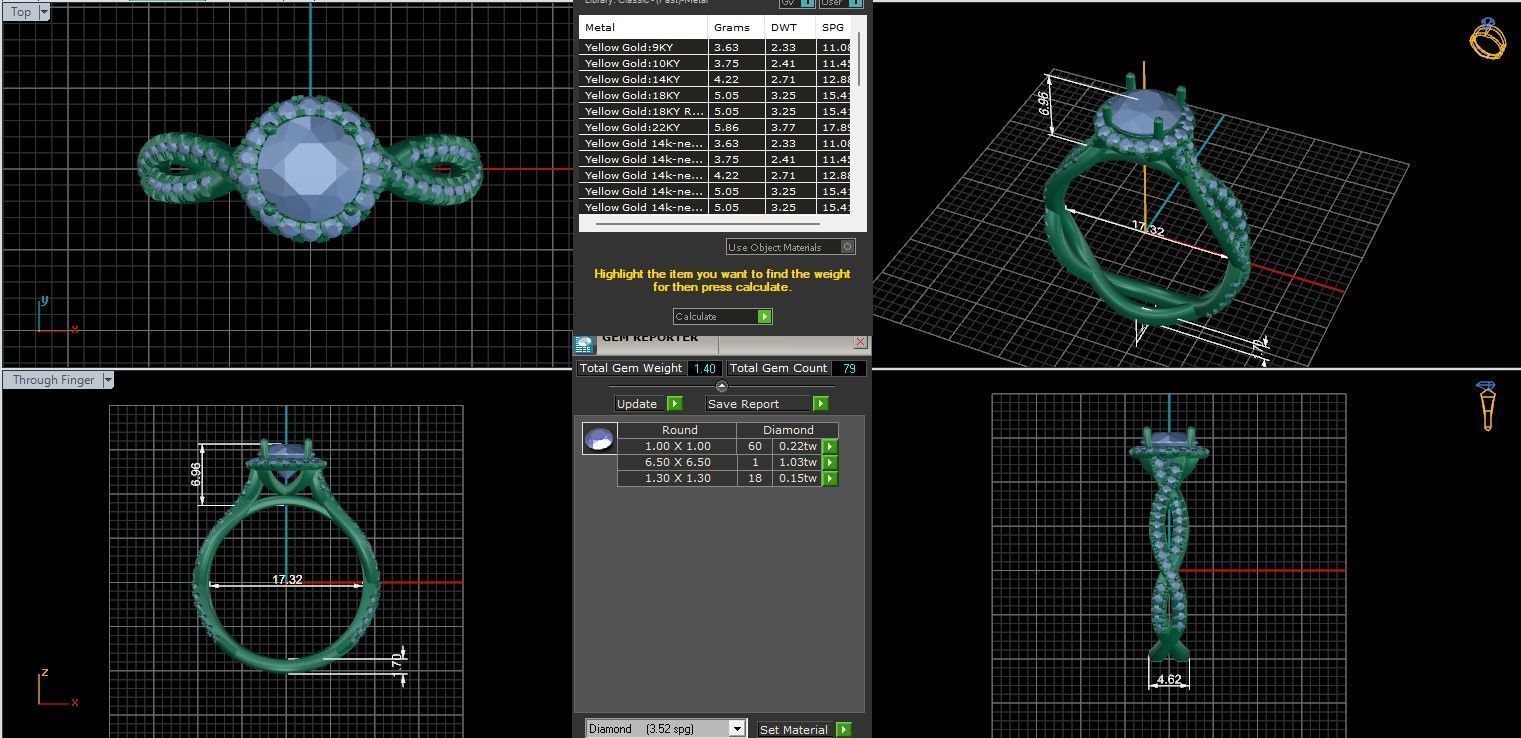Open the Top viewport dropdown arrow

point(43,13)
